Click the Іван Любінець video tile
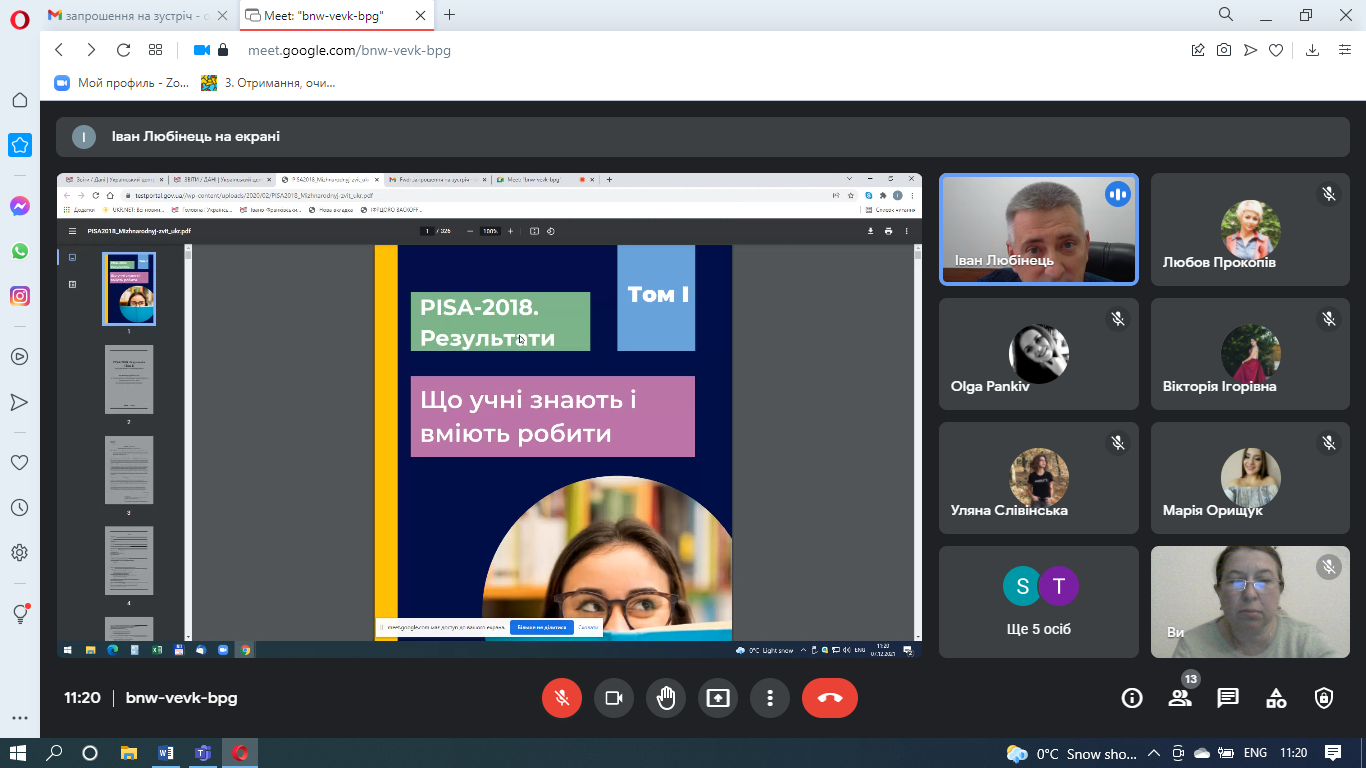The width and height of the screenshot is (1366, 768). [1038, 229]
